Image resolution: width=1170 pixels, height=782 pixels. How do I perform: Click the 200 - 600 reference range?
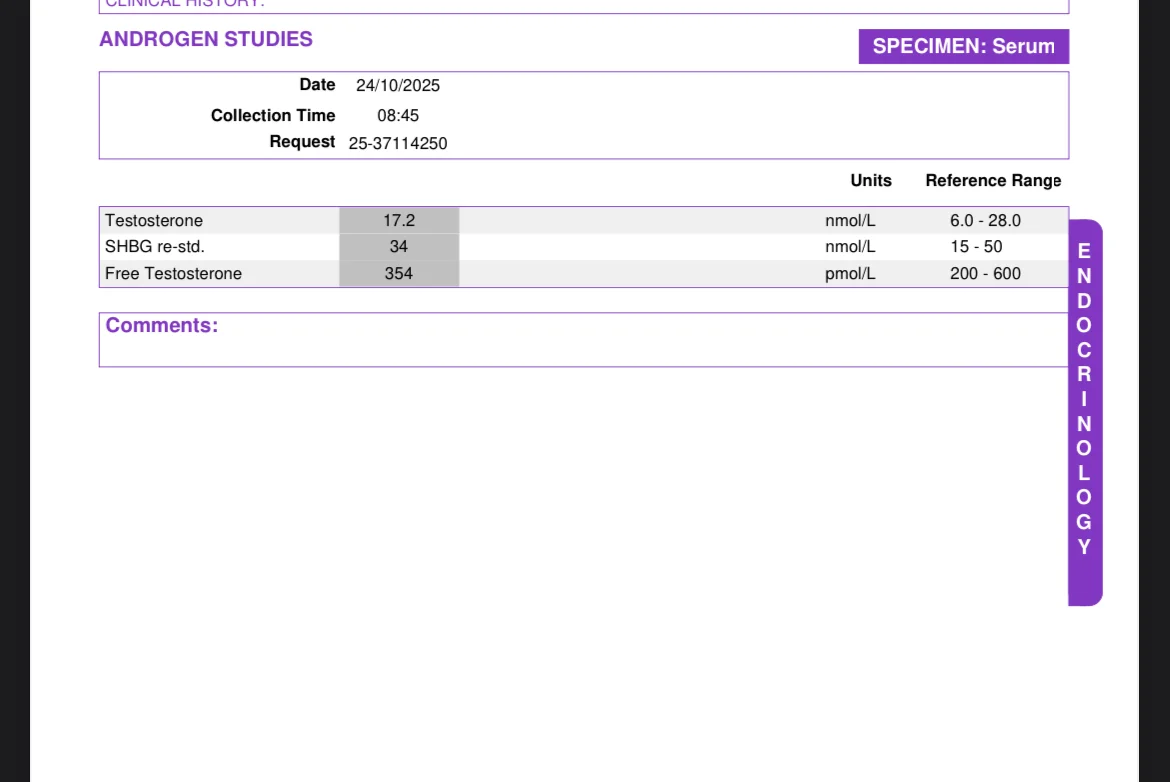click(985, 274)
